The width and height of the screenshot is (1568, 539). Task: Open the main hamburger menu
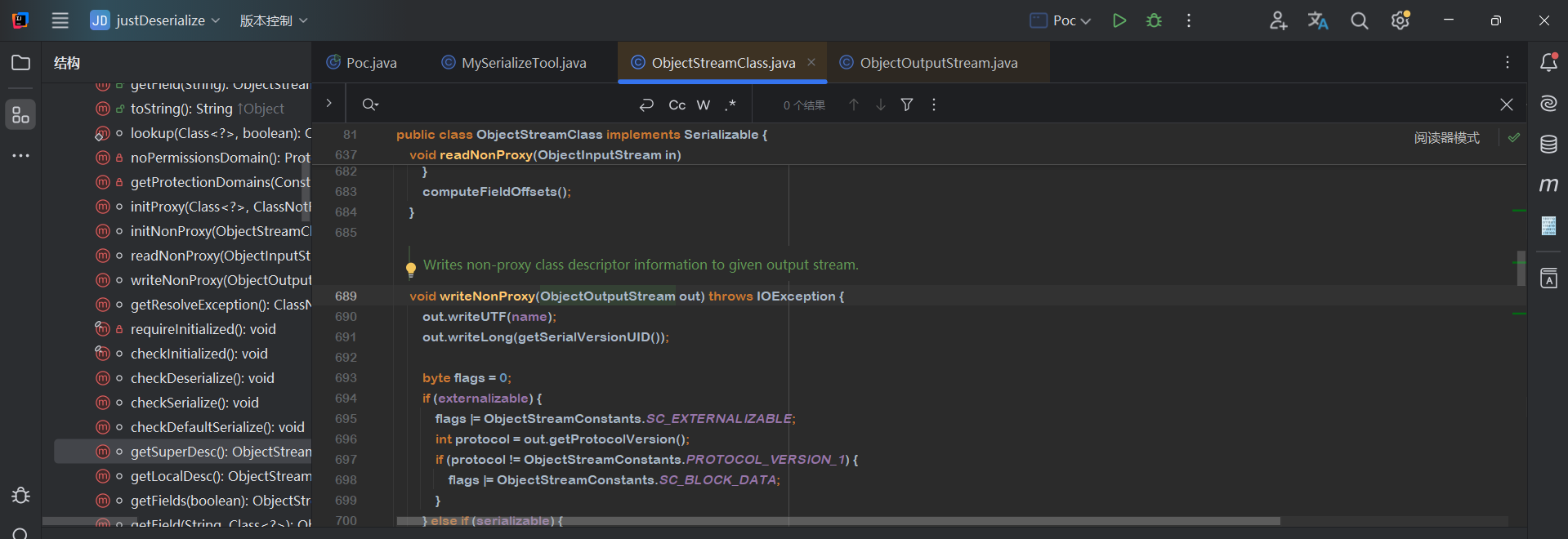pos(60,20)
